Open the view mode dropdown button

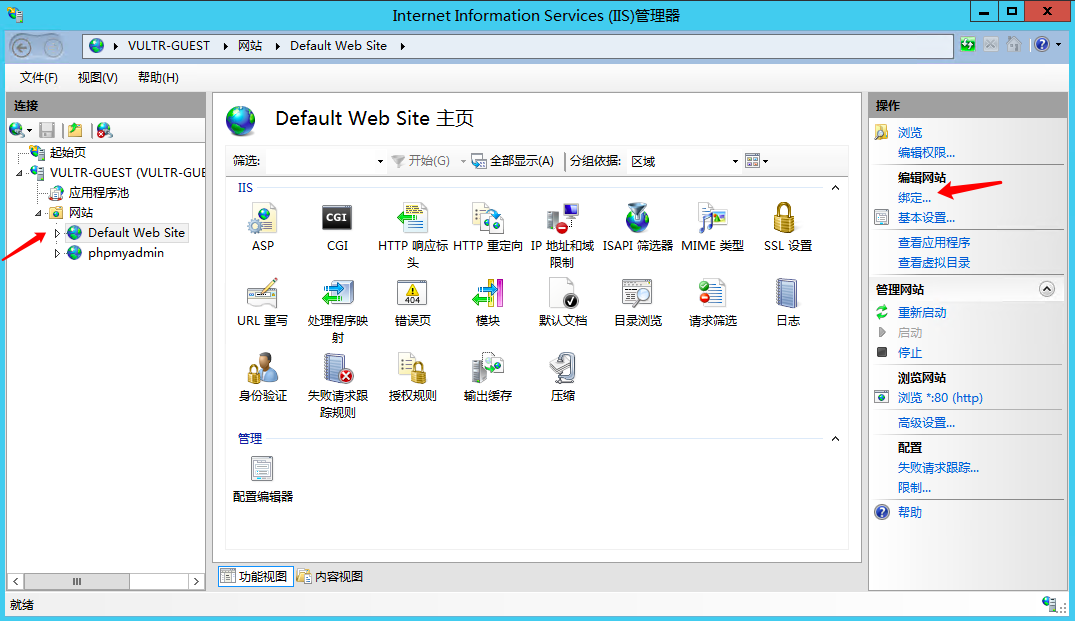(x=756, y=161)
